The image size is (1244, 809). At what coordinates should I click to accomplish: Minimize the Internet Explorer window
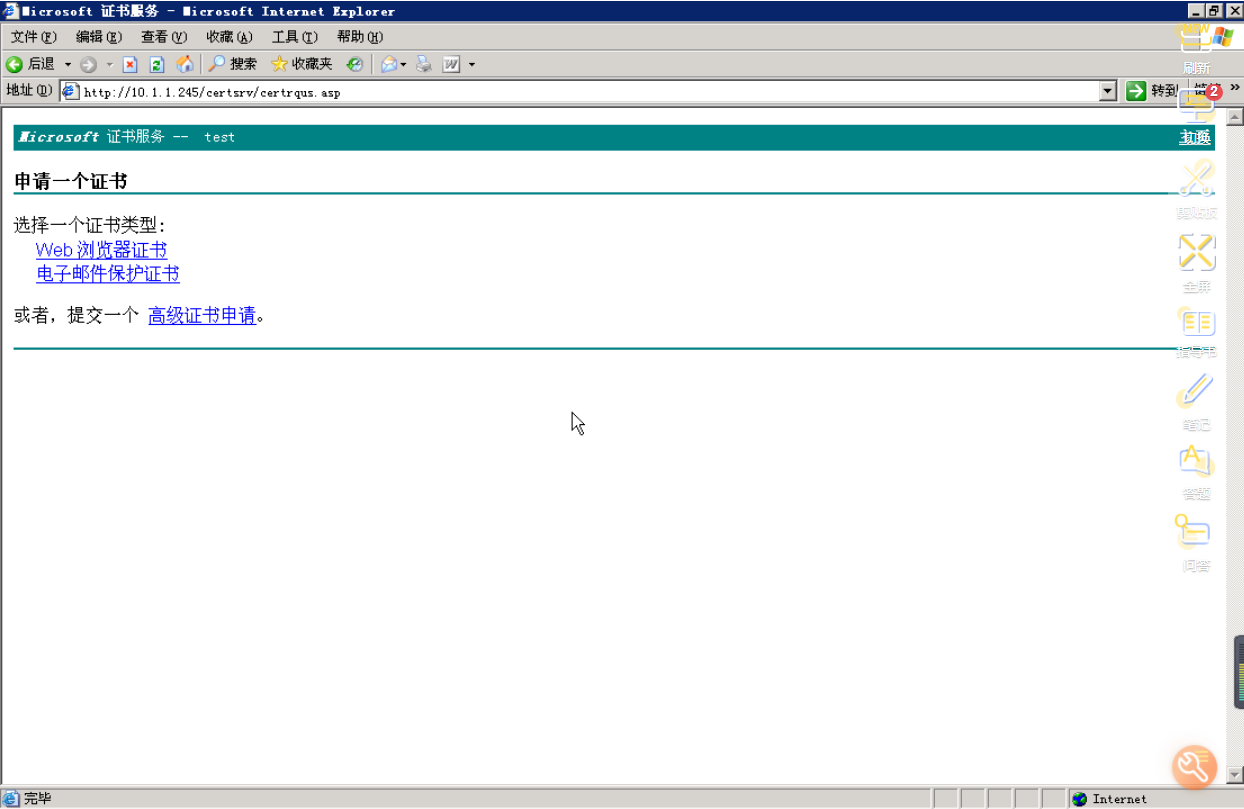point(1196,11)
